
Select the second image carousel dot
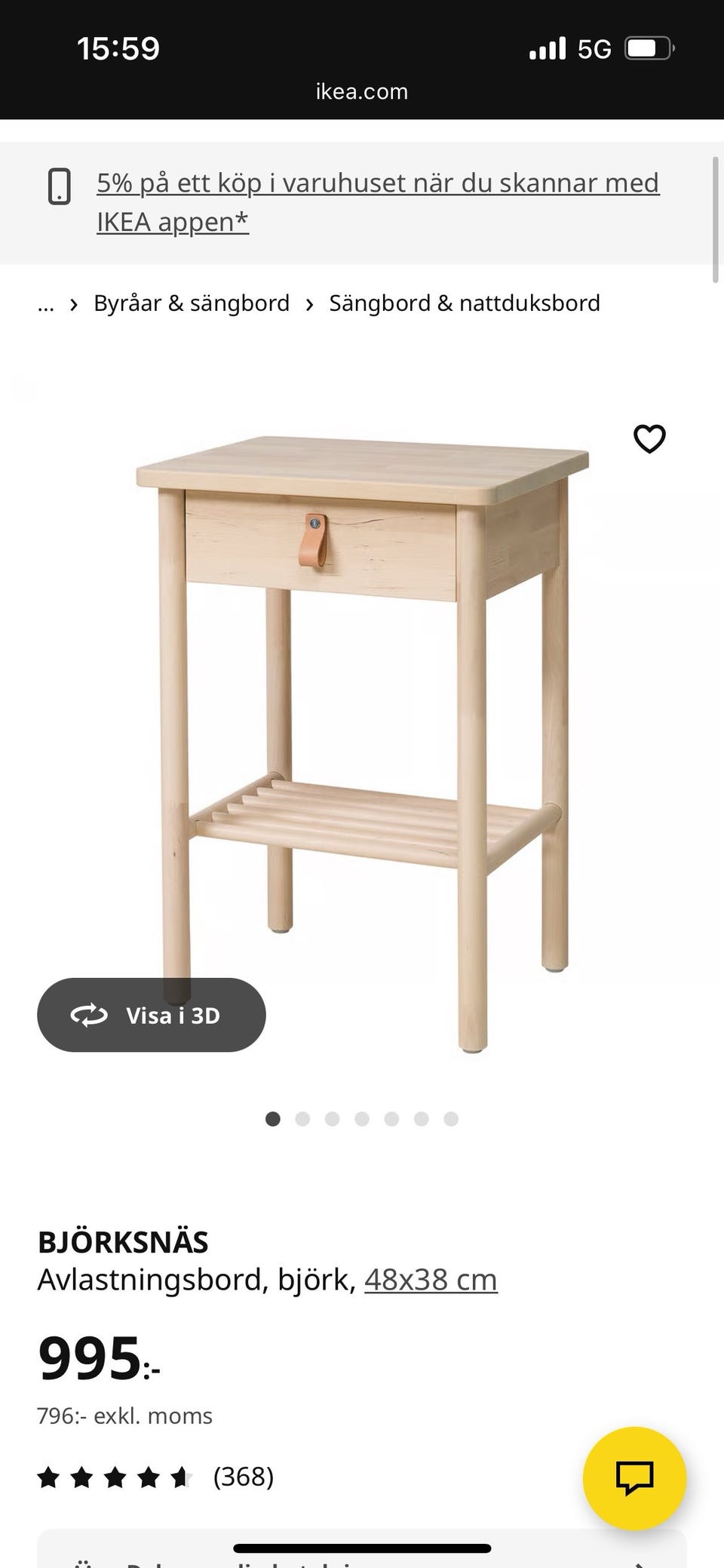(302, 1119)
